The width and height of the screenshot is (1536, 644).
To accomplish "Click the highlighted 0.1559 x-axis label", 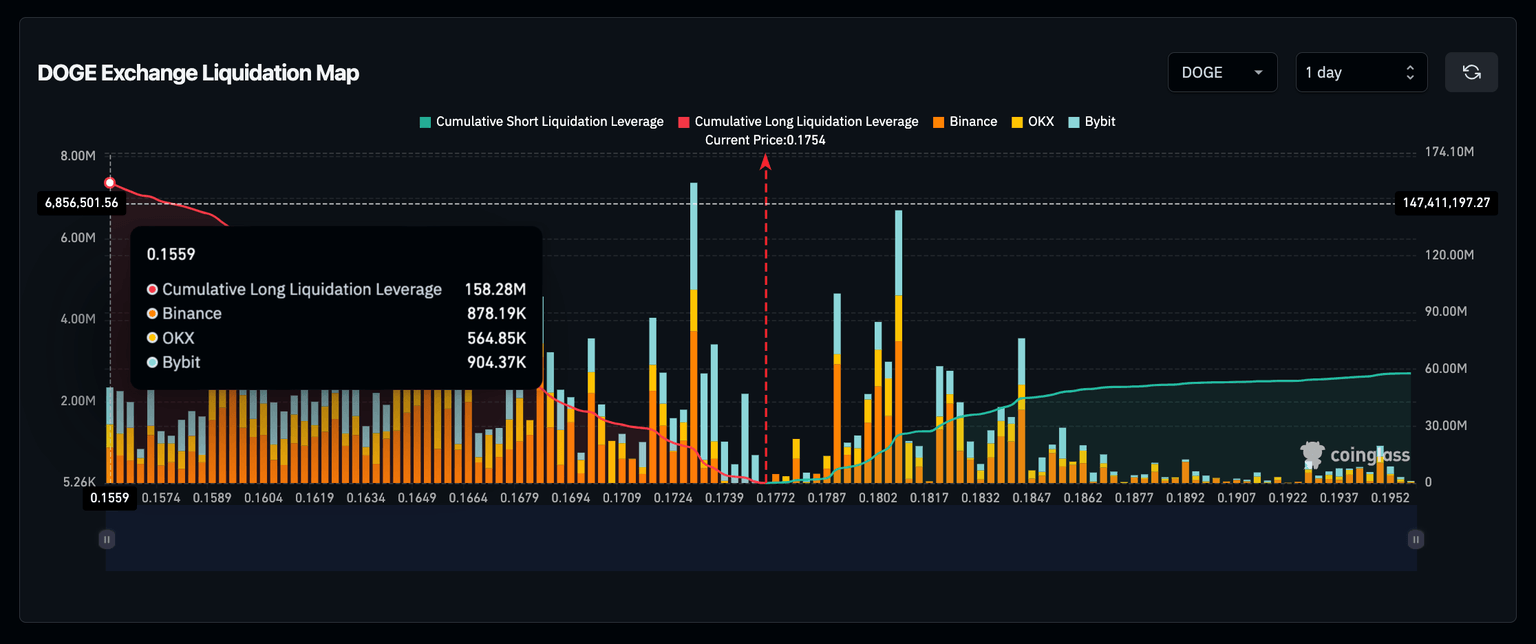I will click(x=110, y=498).
